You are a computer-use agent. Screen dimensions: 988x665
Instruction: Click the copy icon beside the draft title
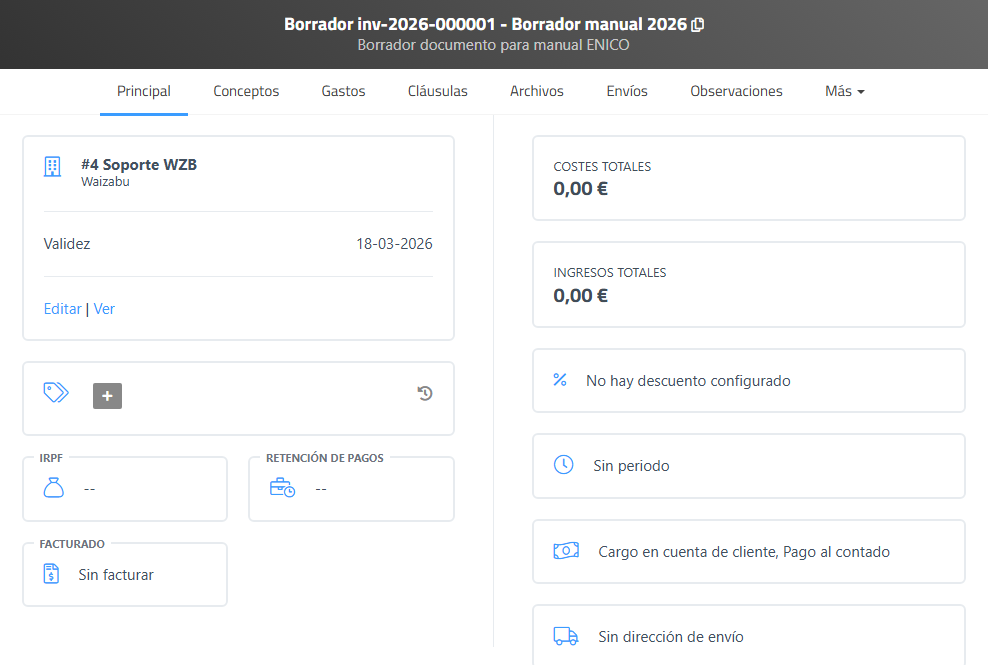pos(698,25)
